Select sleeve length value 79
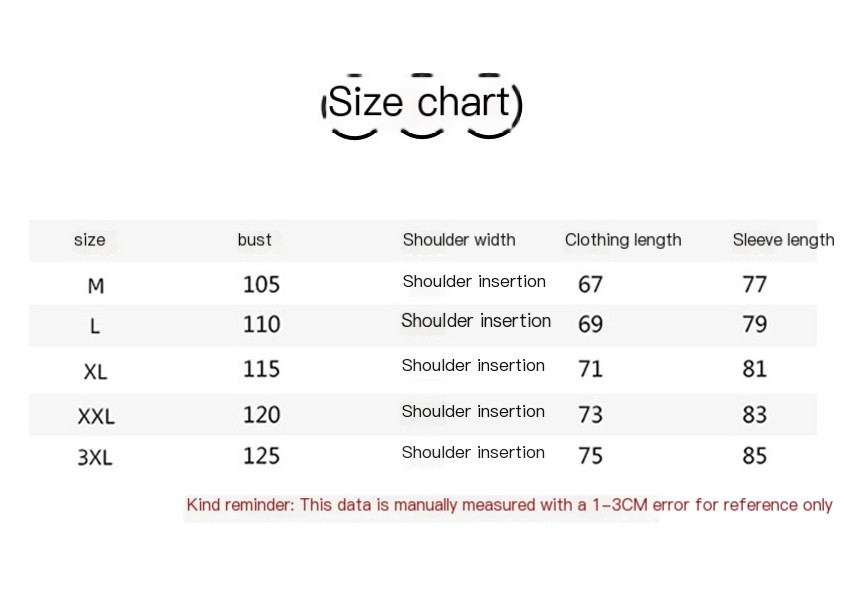 click(754, 325)
